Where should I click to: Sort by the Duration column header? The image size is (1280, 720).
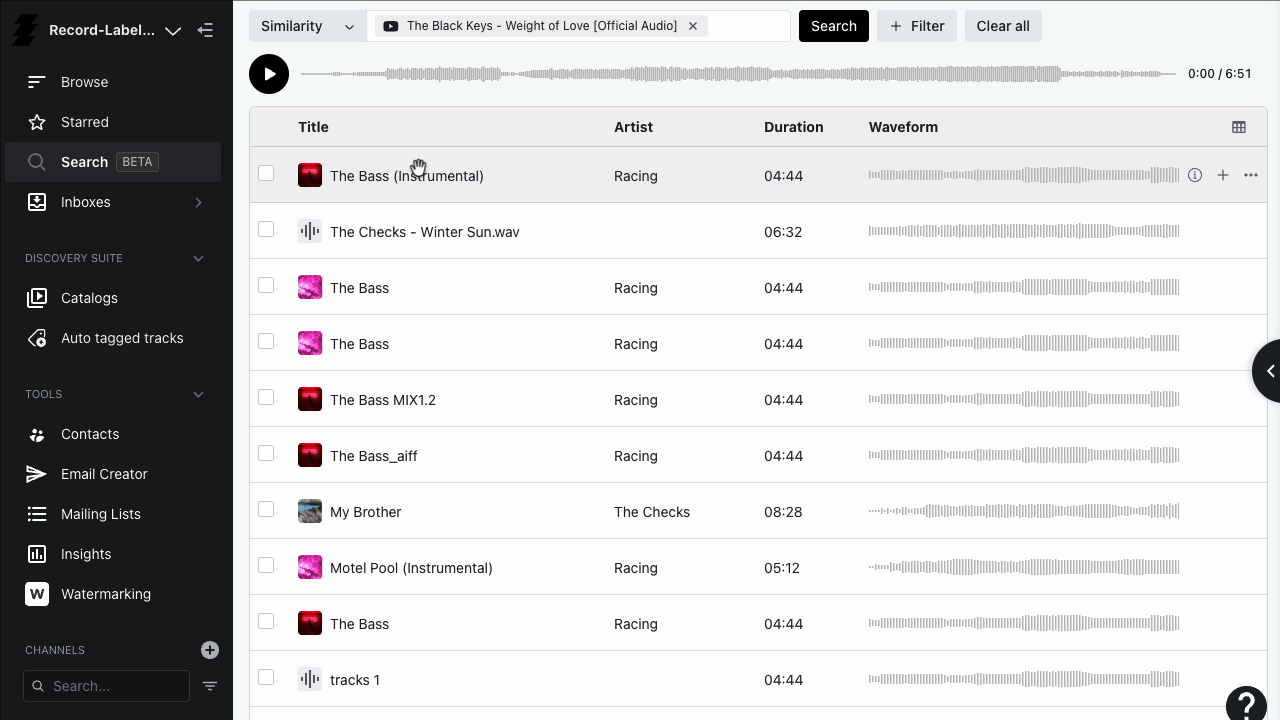(794, 127)
